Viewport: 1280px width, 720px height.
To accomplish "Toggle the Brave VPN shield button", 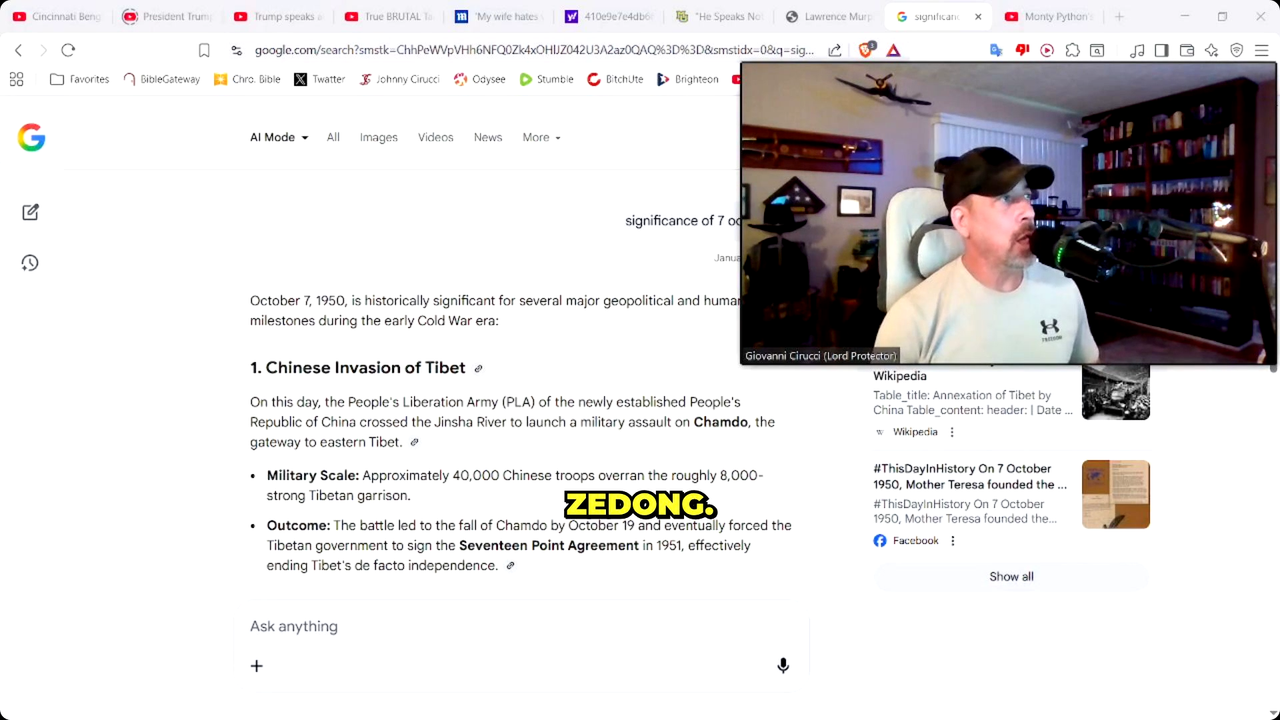I will (x=1236, y=50).
